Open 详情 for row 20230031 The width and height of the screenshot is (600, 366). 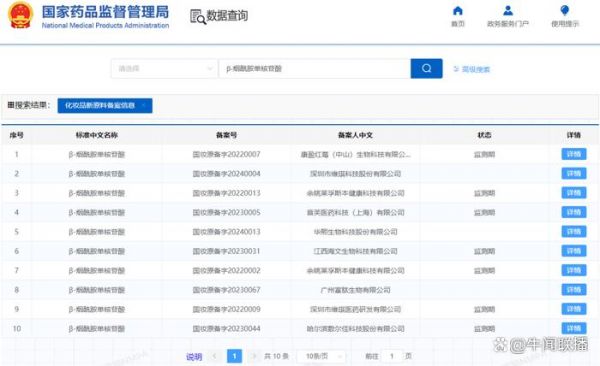pyautogui.click(x=574, y=251)
